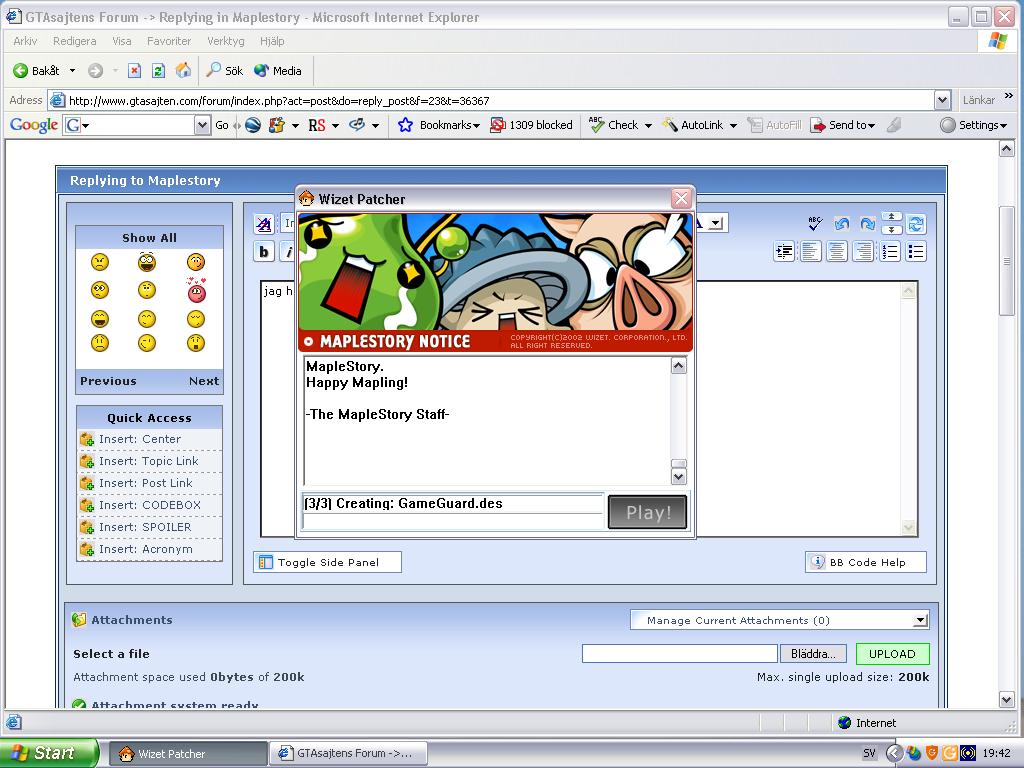Click the Play! button in Wizet Patcher

pos(648,512)
